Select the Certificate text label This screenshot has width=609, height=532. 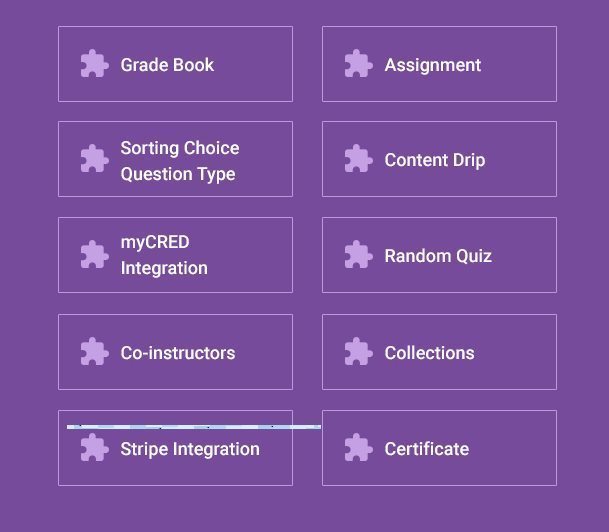tap(426, 449)
